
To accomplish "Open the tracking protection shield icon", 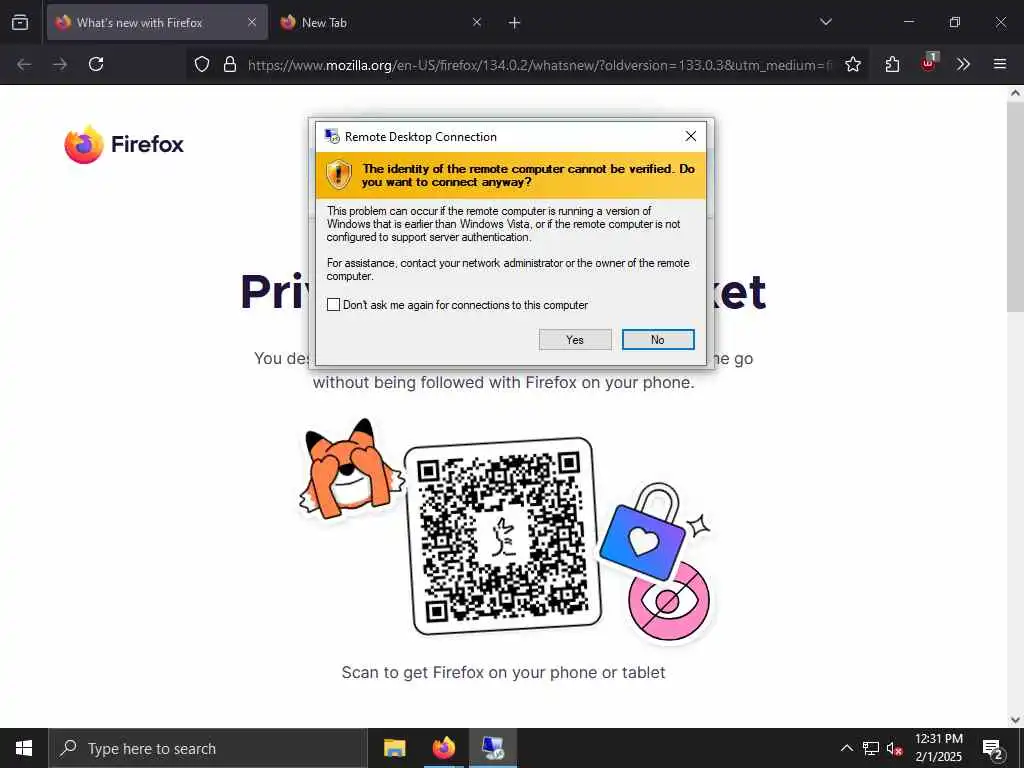I will click(x=202, y=64).
